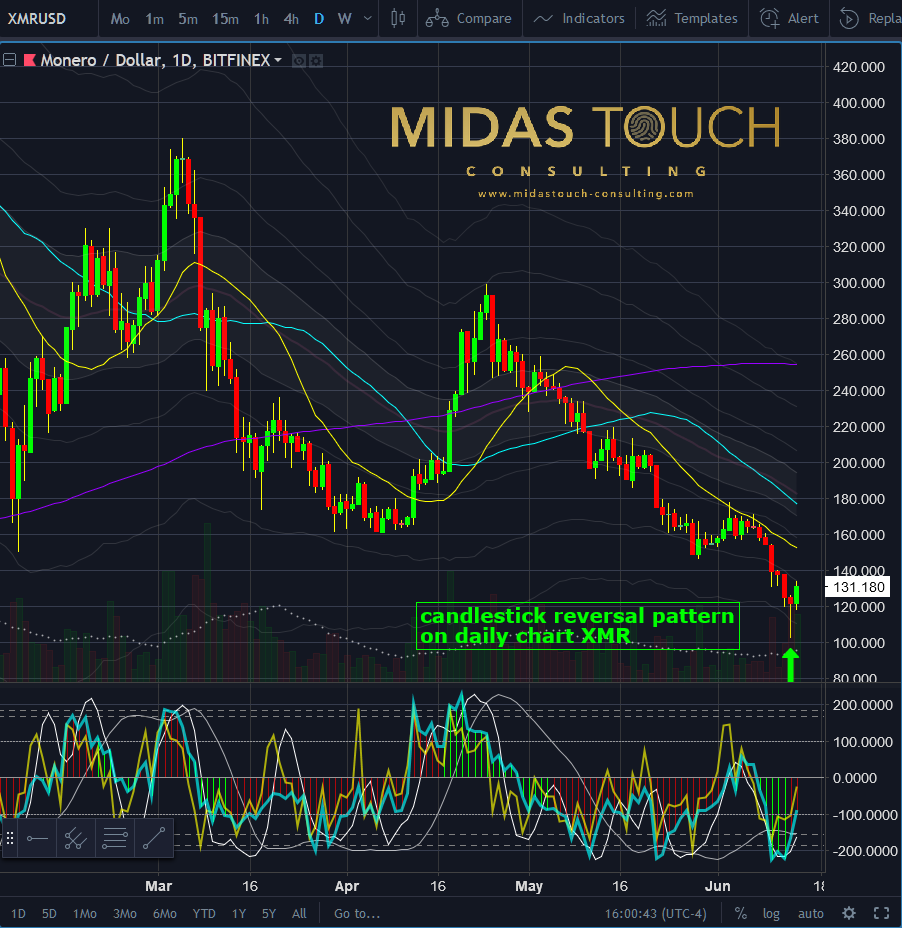Click the Replay playback icon
This screenshot has height=928, width=902.
[849, 19]
